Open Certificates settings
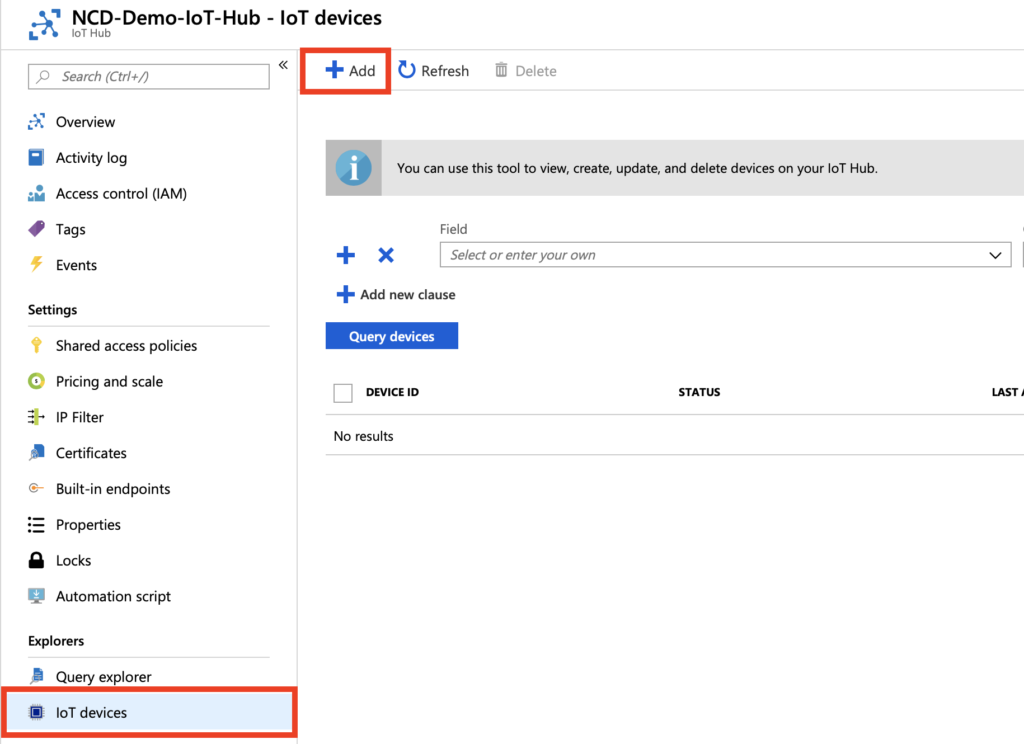Screen dimensions: 1024x744 (x=91, y=453)
